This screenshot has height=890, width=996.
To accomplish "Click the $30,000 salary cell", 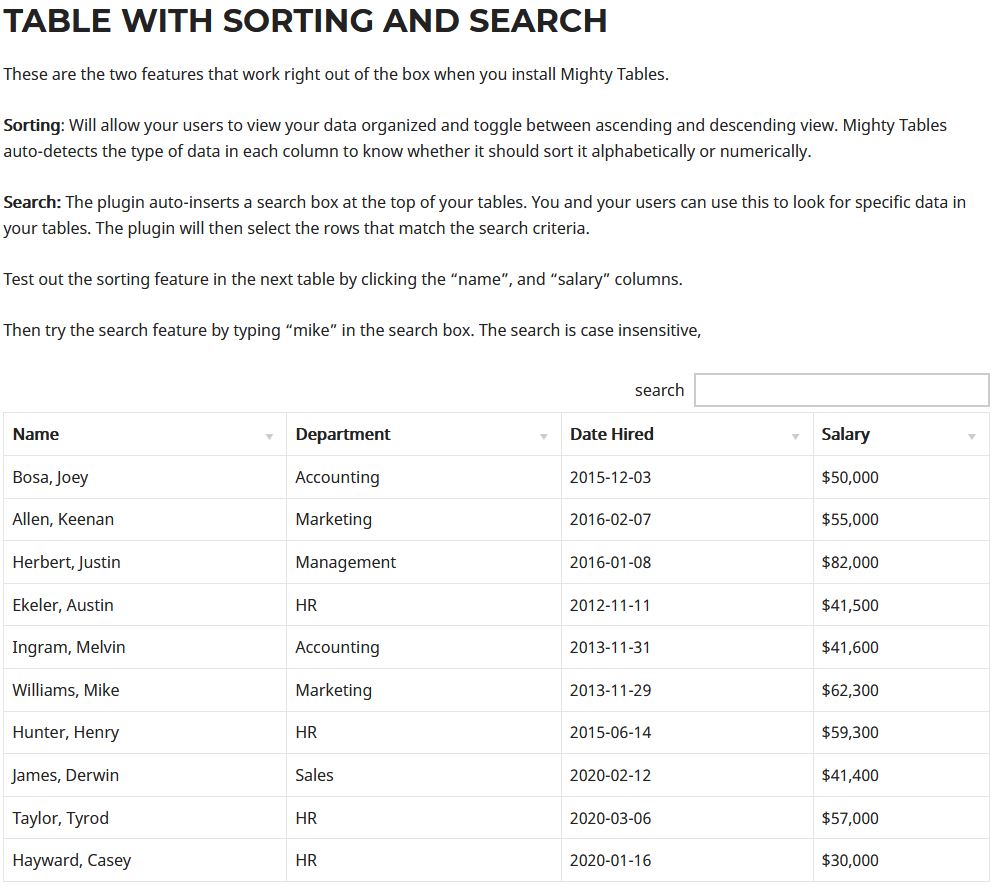I will 850,860.
